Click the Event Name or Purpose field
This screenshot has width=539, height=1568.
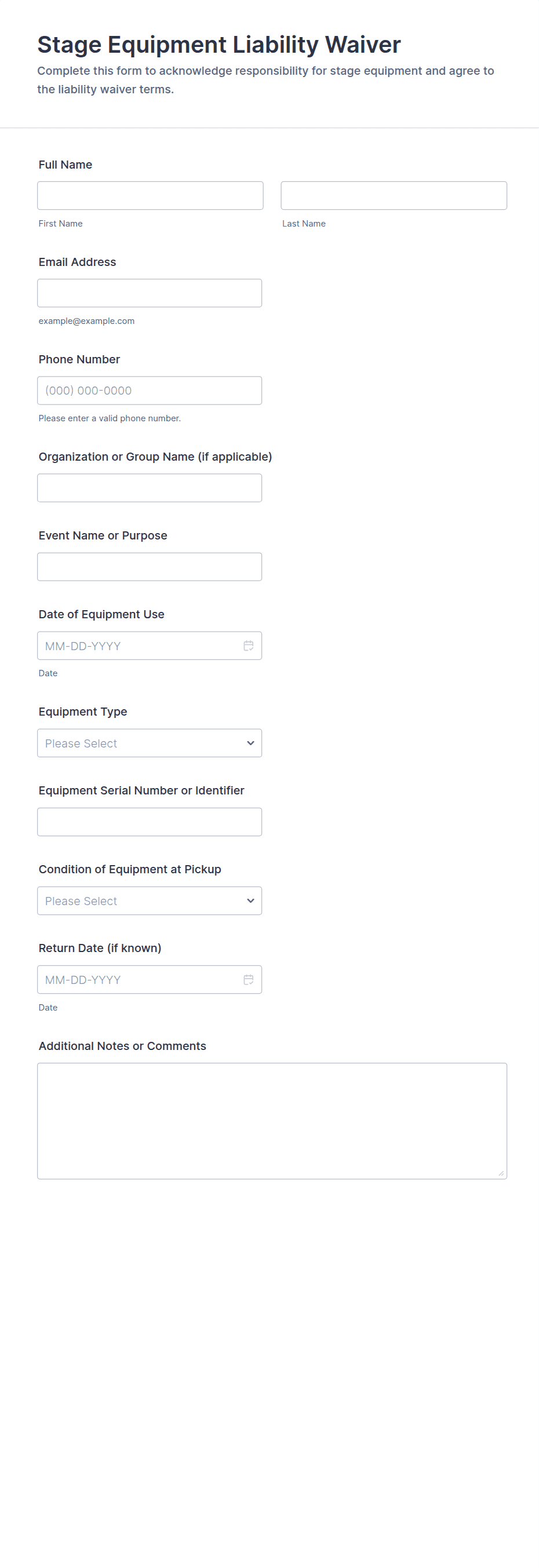point(149,567)
